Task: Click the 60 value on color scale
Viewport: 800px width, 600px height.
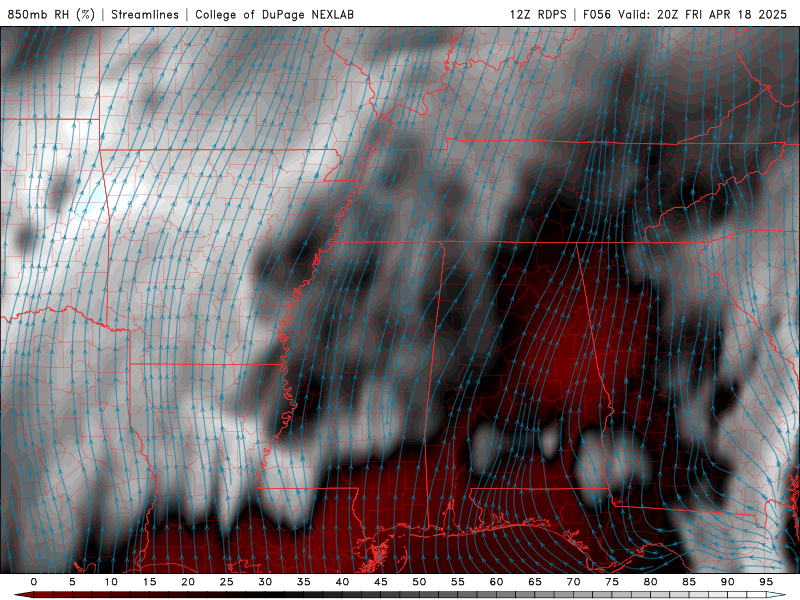Action: point(496,582)
